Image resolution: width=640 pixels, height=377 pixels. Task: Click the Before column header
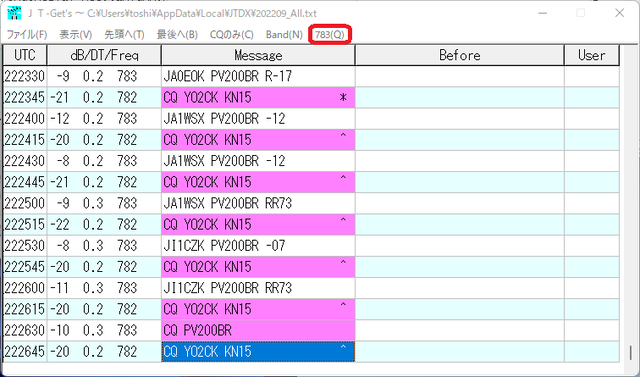click(460, 55)
